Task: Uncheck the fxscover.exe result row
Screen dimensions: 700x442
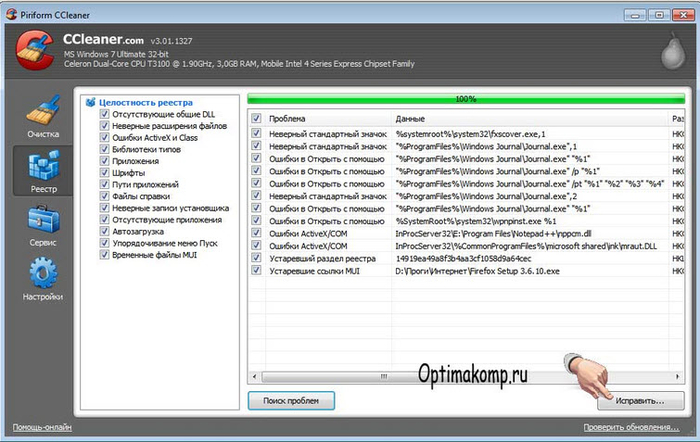Action: [256, 133]
